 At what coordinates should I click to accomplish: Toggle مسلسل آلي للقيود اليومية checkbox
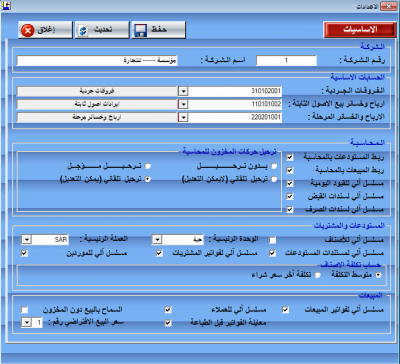tap(290, 183)
